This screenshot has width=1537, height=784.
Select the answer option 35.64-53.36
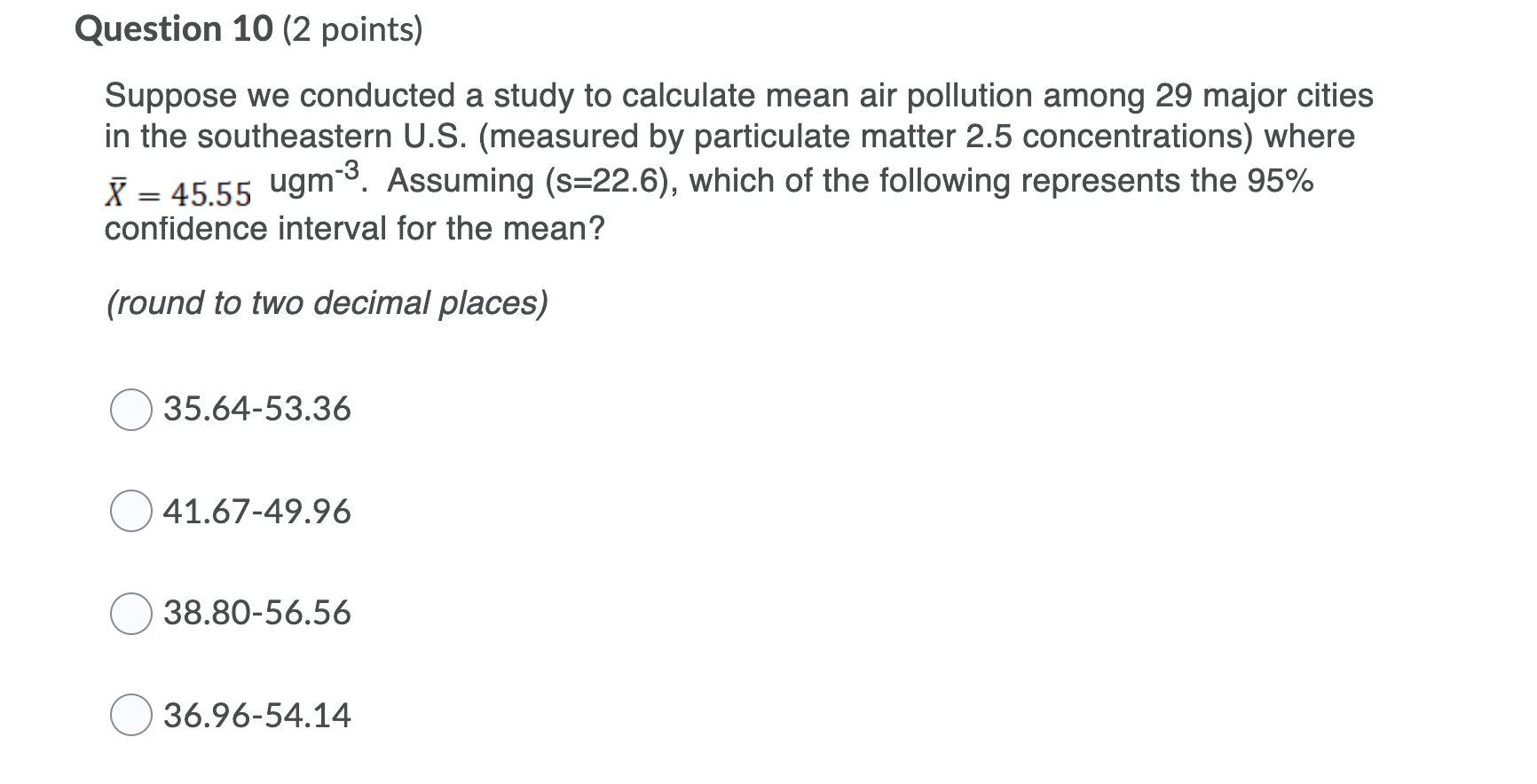(256, 410)
